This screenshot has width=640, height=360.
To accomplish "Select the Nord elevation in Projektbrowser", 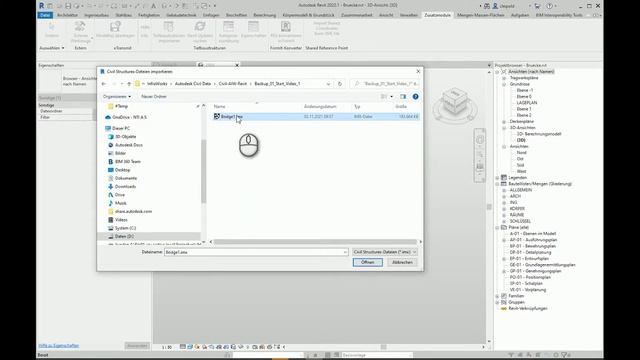I will tap(521, 153).
